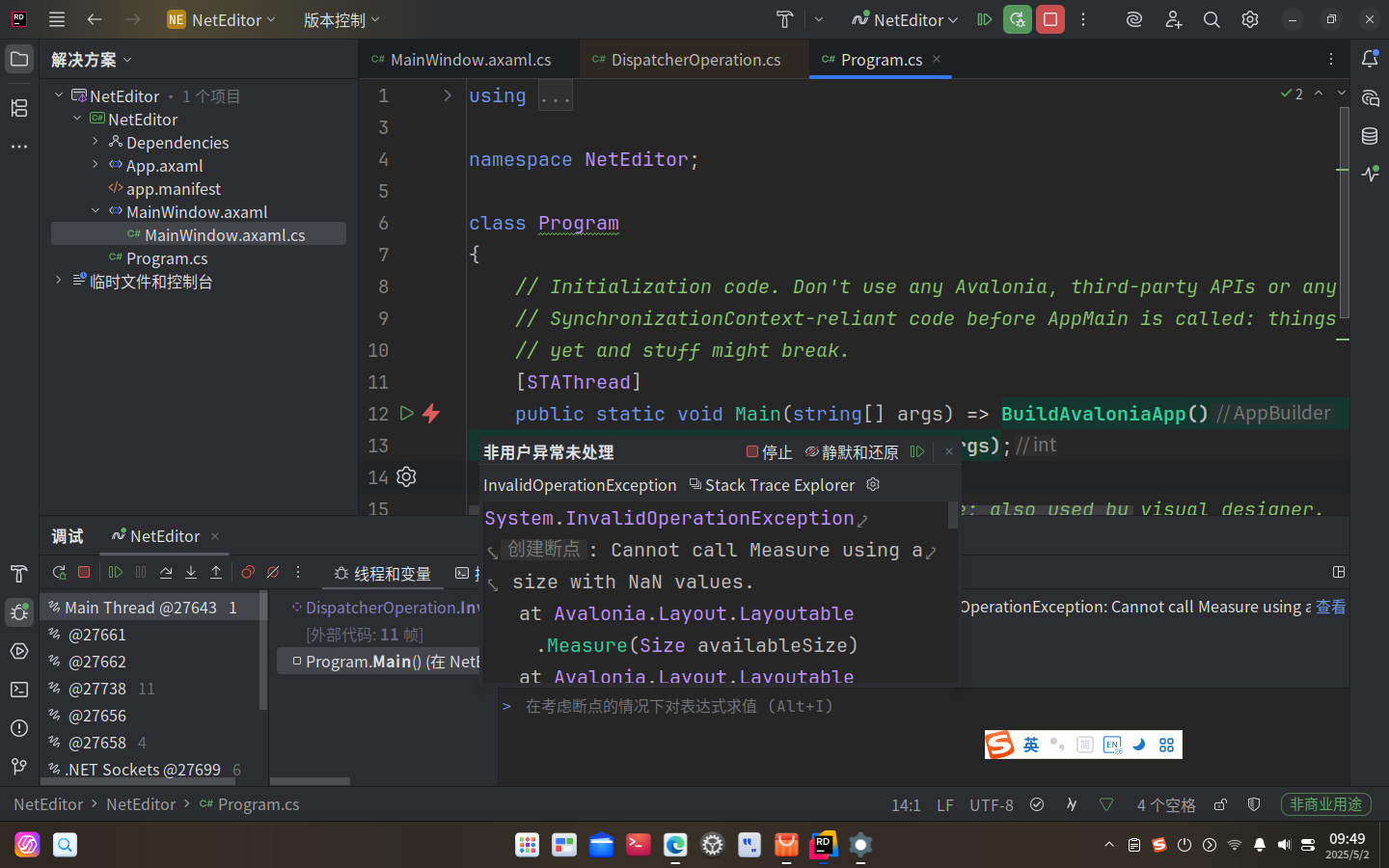View breakpoints with the red circles icon
Viewport: 1389px width, 868px height.
click(x=248, y=572)
